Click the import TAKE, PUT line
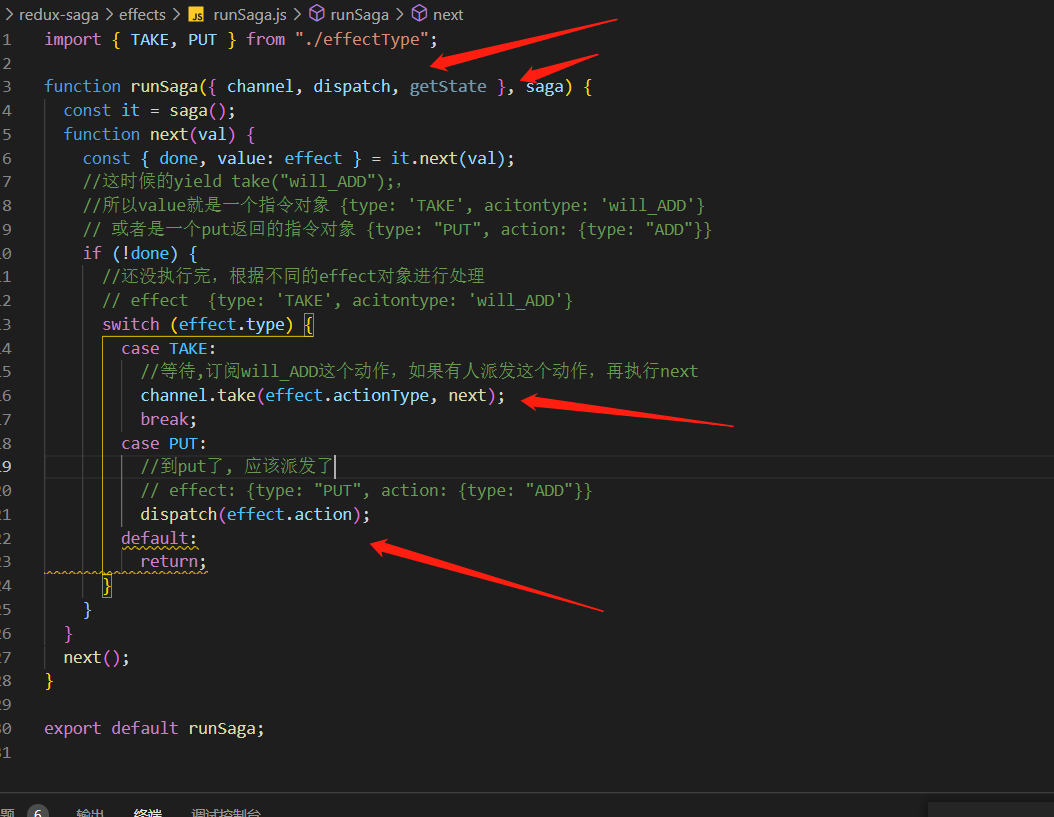 241,40
